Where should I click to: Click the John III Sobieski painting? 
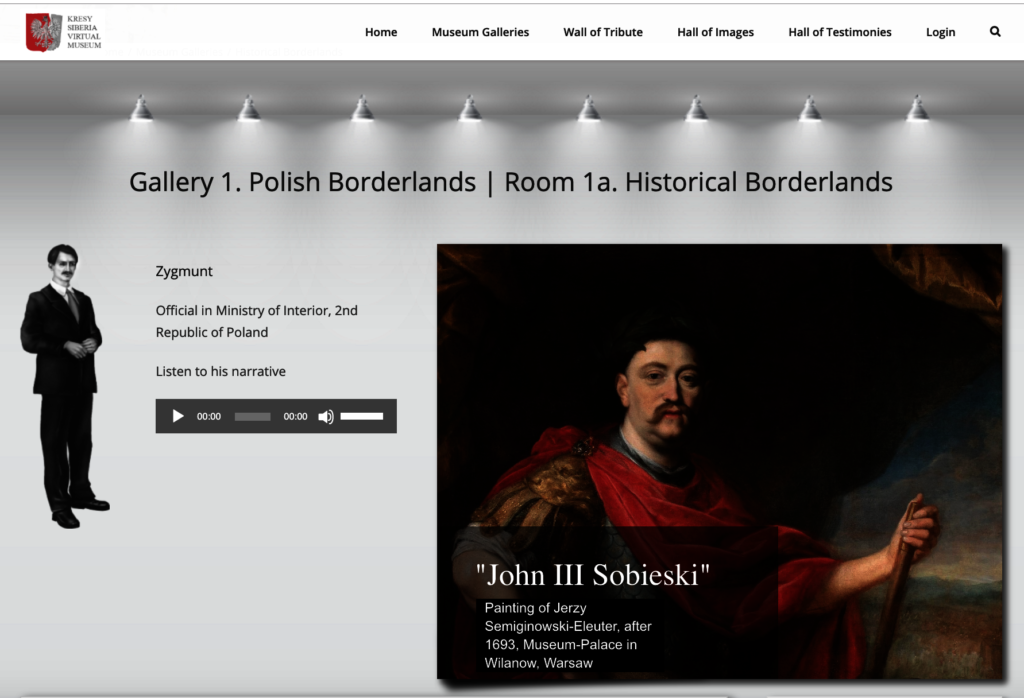point(719,461)
